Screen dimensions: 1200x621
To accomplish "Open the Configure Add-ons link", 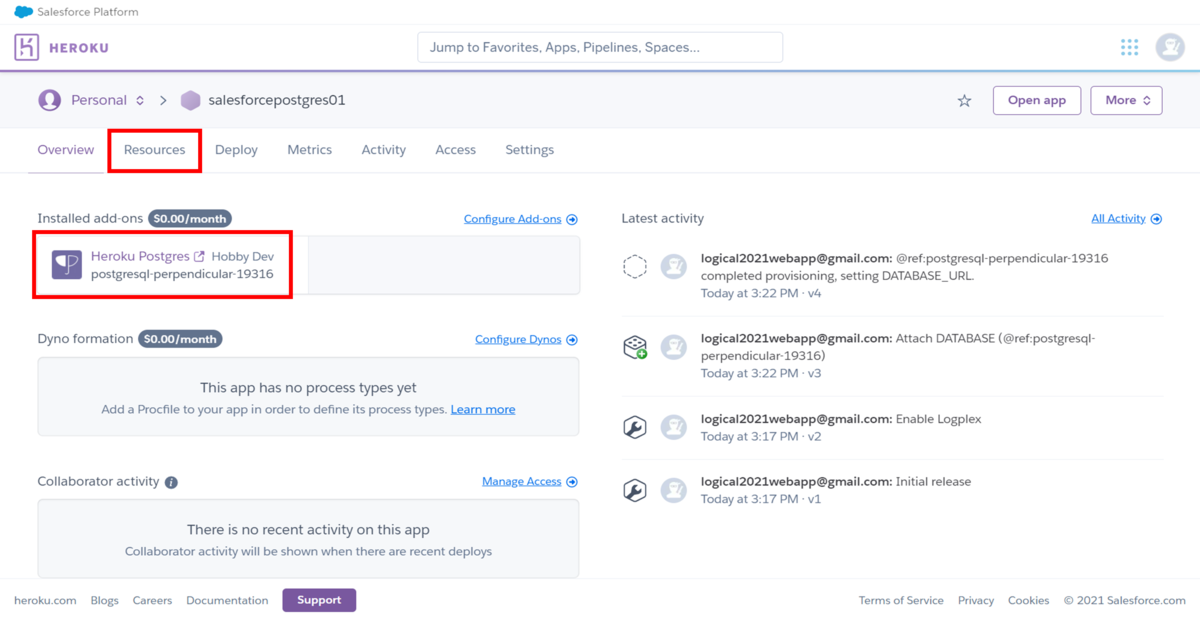I will pyautogui.click(x=513, y=219).
